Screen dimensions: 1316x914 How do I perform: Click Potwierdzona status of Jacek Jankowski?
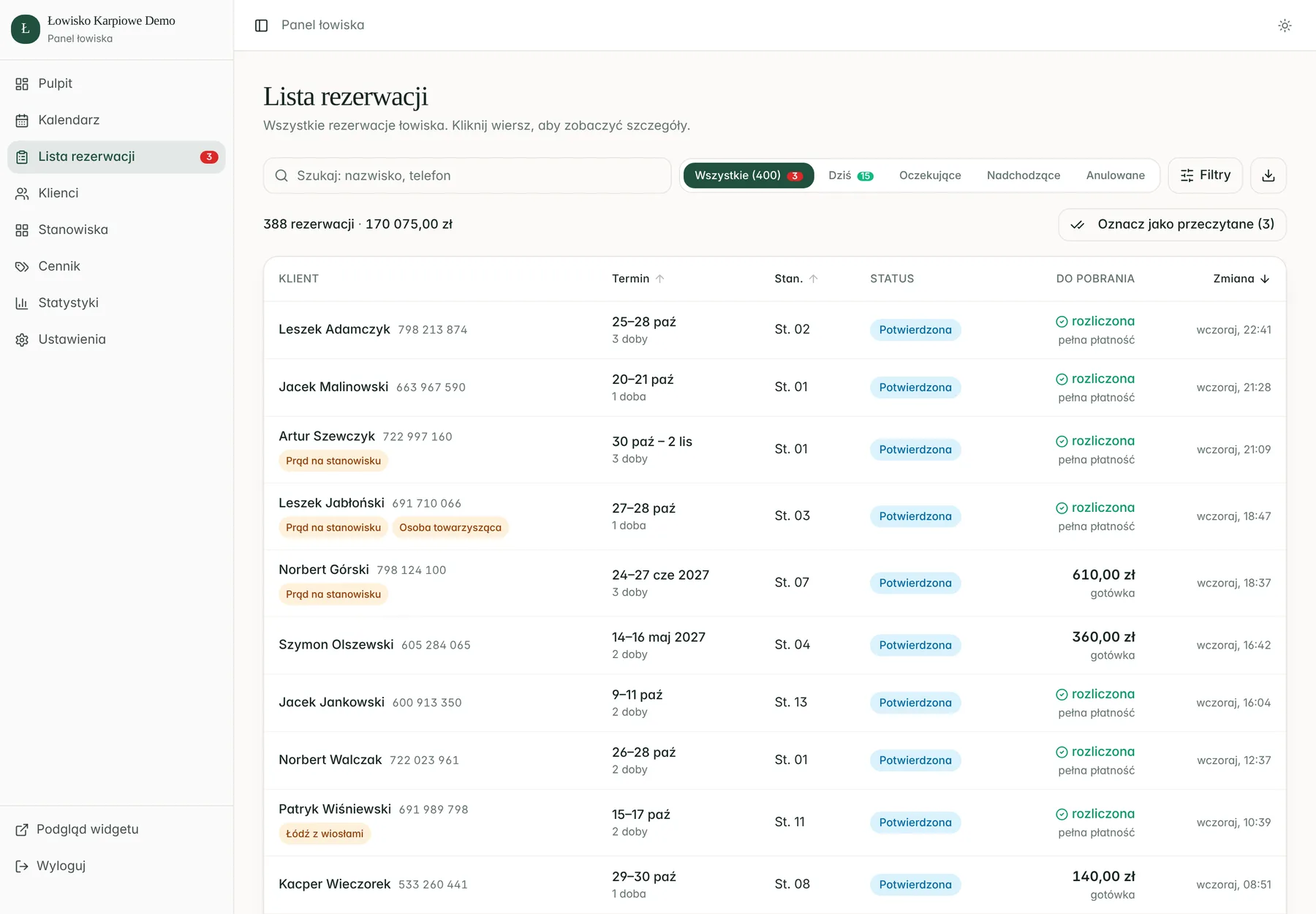(x=915, y=703)
